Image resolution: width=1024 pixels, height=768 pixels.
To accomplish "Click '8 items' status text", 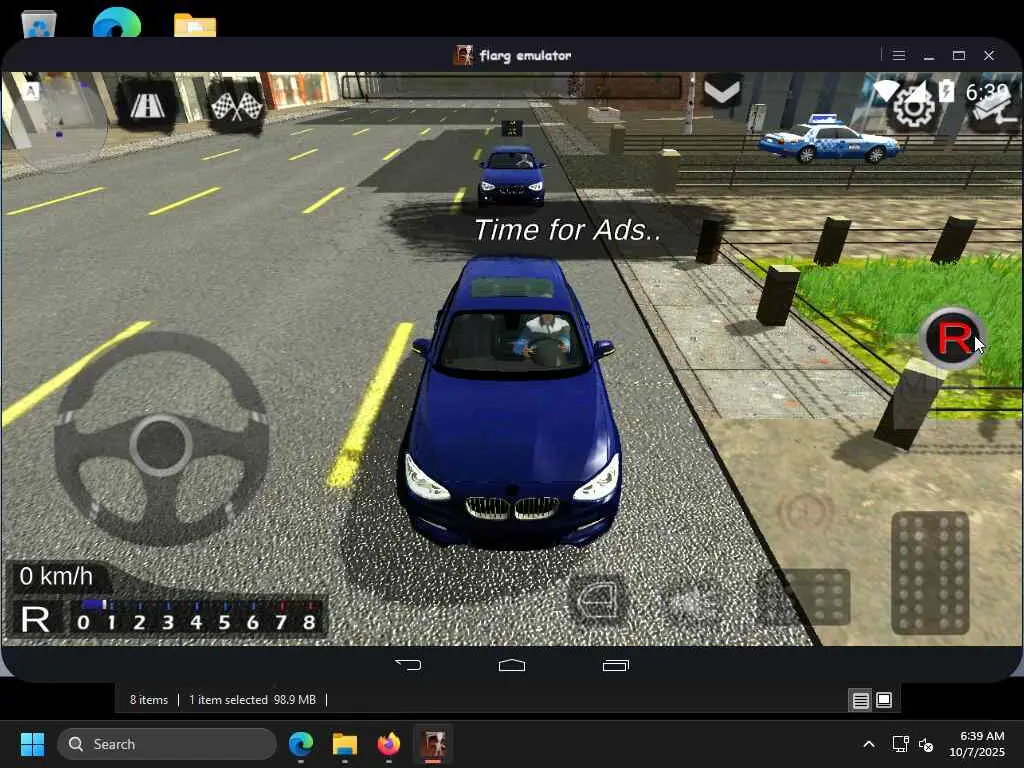I will pos(149,700).
